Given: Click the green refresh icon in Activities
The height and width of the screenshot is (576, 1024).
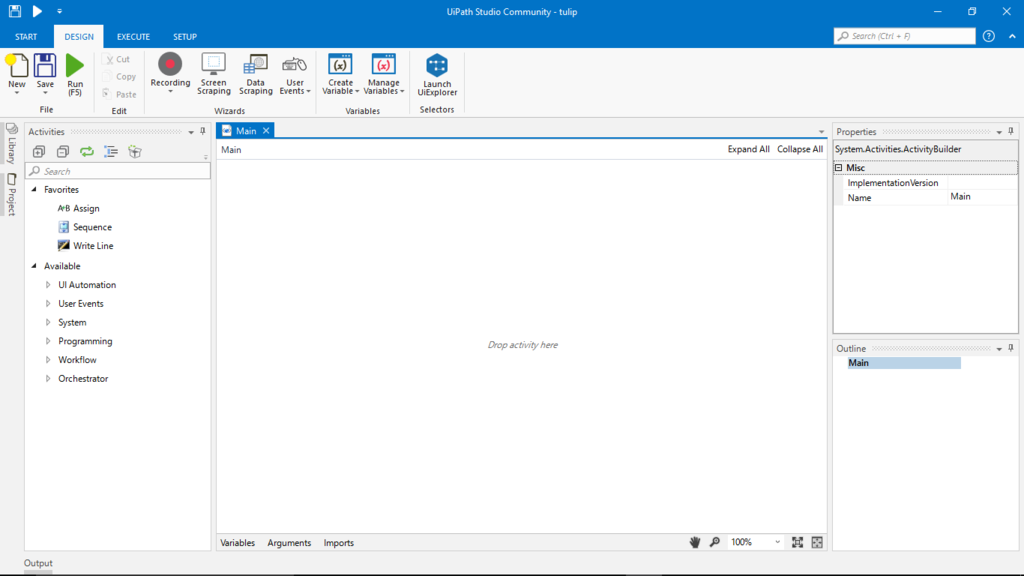Looking at the screenshot, I should click(x=87, y=152).
